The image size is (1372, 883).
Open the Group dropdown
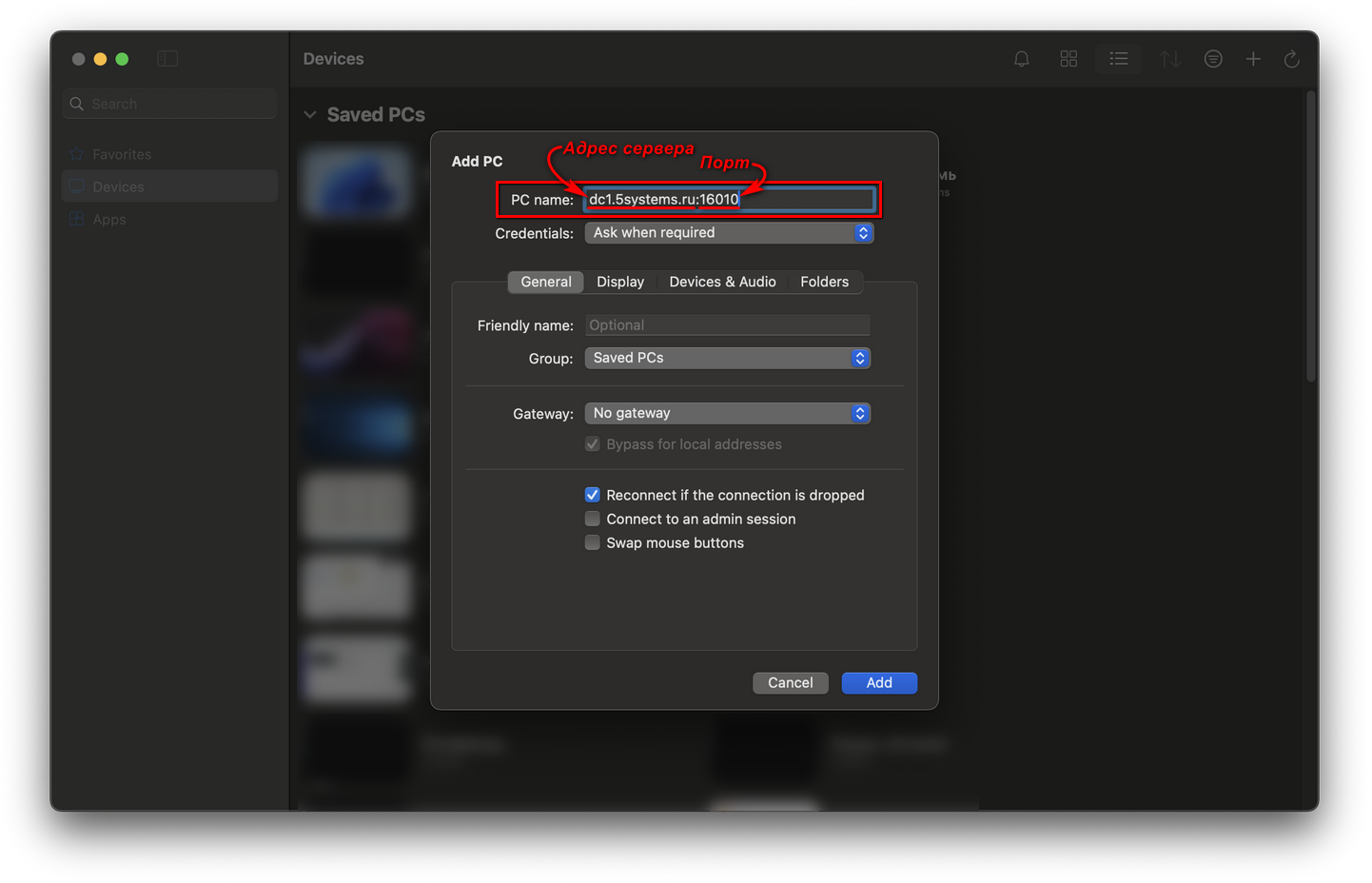[727, 358]
